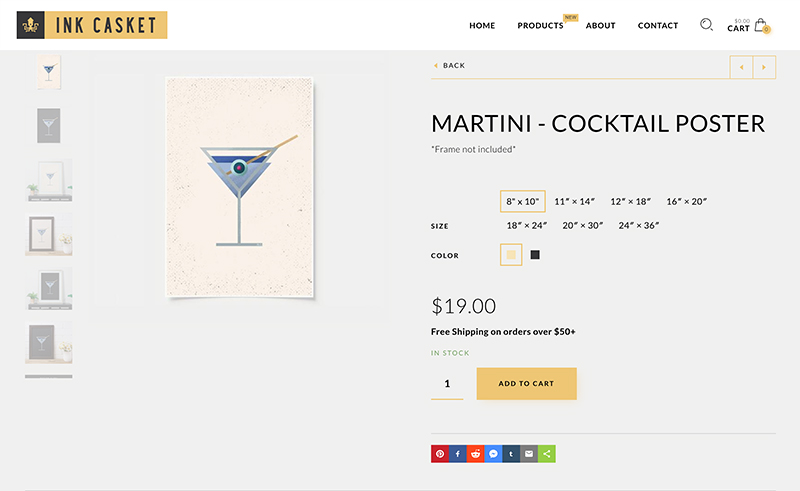This screenshot has height=491, width=800.
Task: Go to the previous product arrow
Action: pyautogui.click(x=741, y=67)
